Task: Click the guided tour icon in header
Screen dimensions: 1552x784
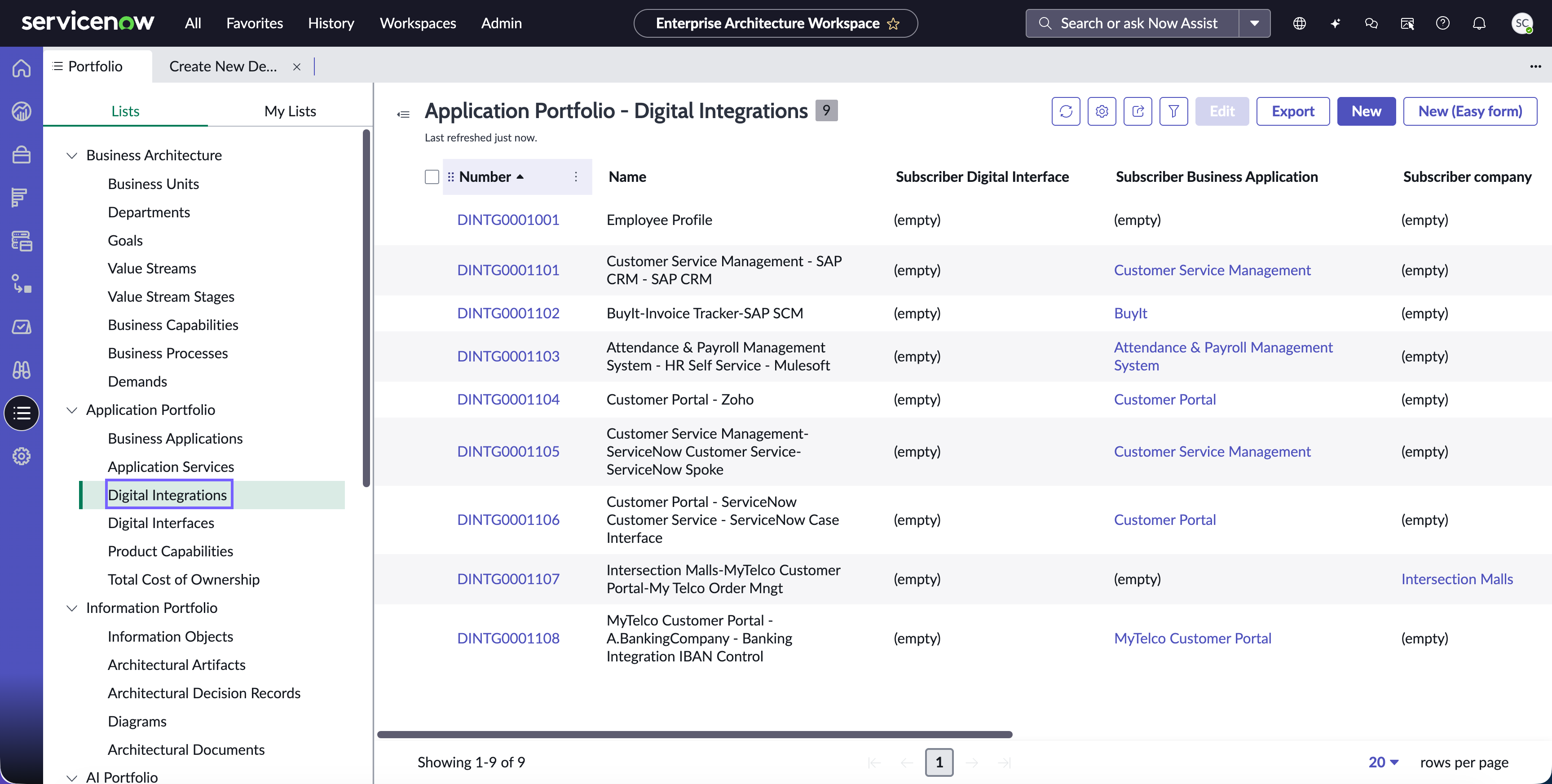Action: click(x=1407, y=23)
